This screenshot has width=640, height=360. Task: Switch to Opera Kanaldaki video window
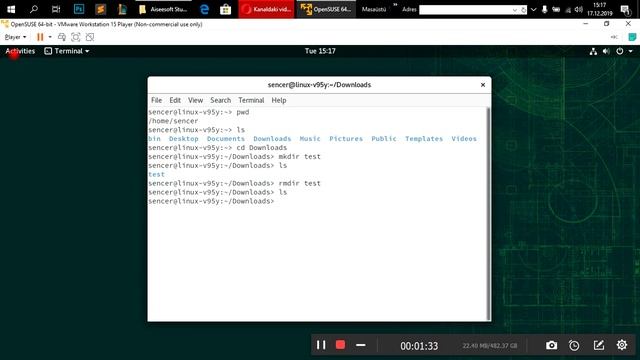click(x=266, y=9)
